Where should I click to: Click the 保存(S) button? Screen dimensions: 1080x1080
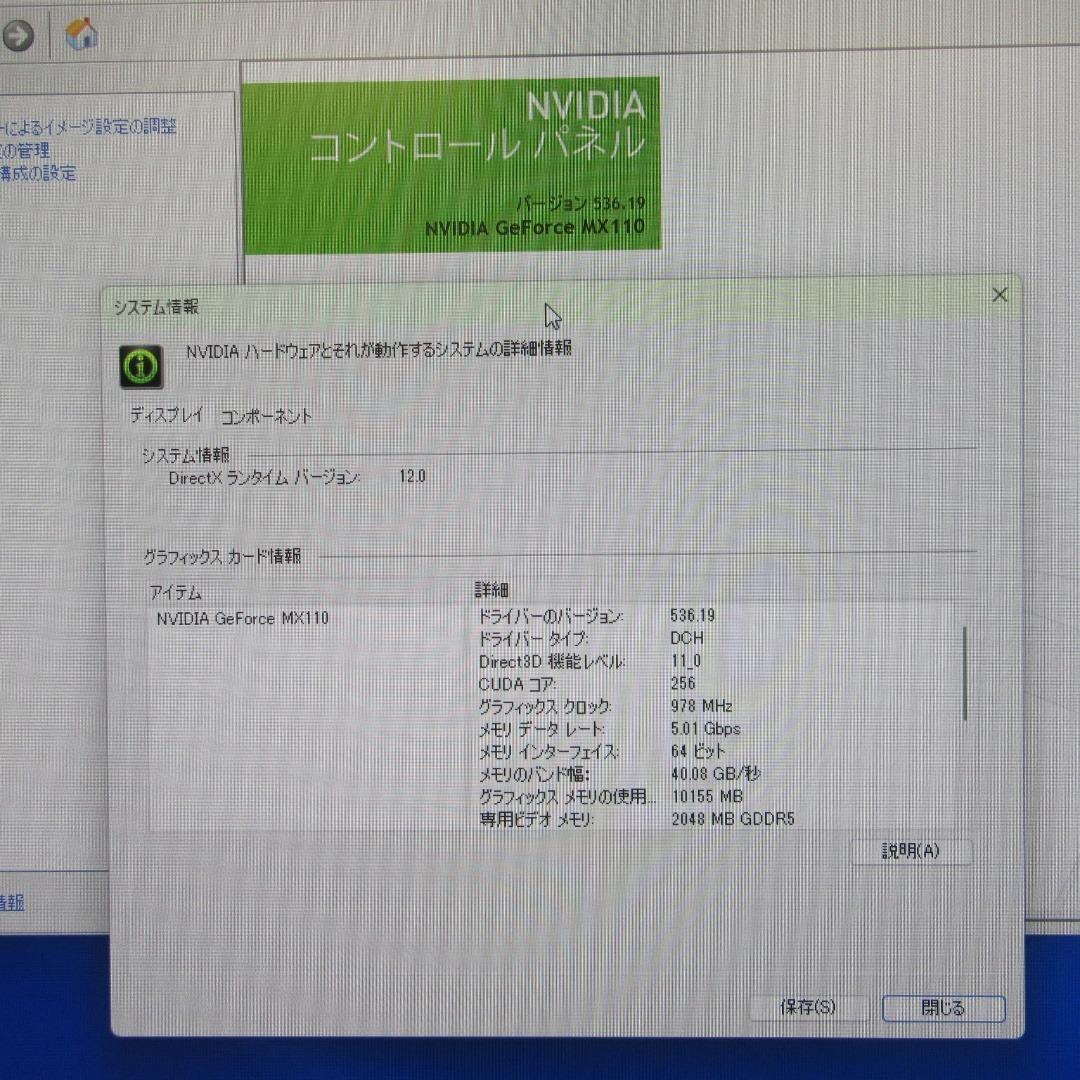[x=807, y=1007]
